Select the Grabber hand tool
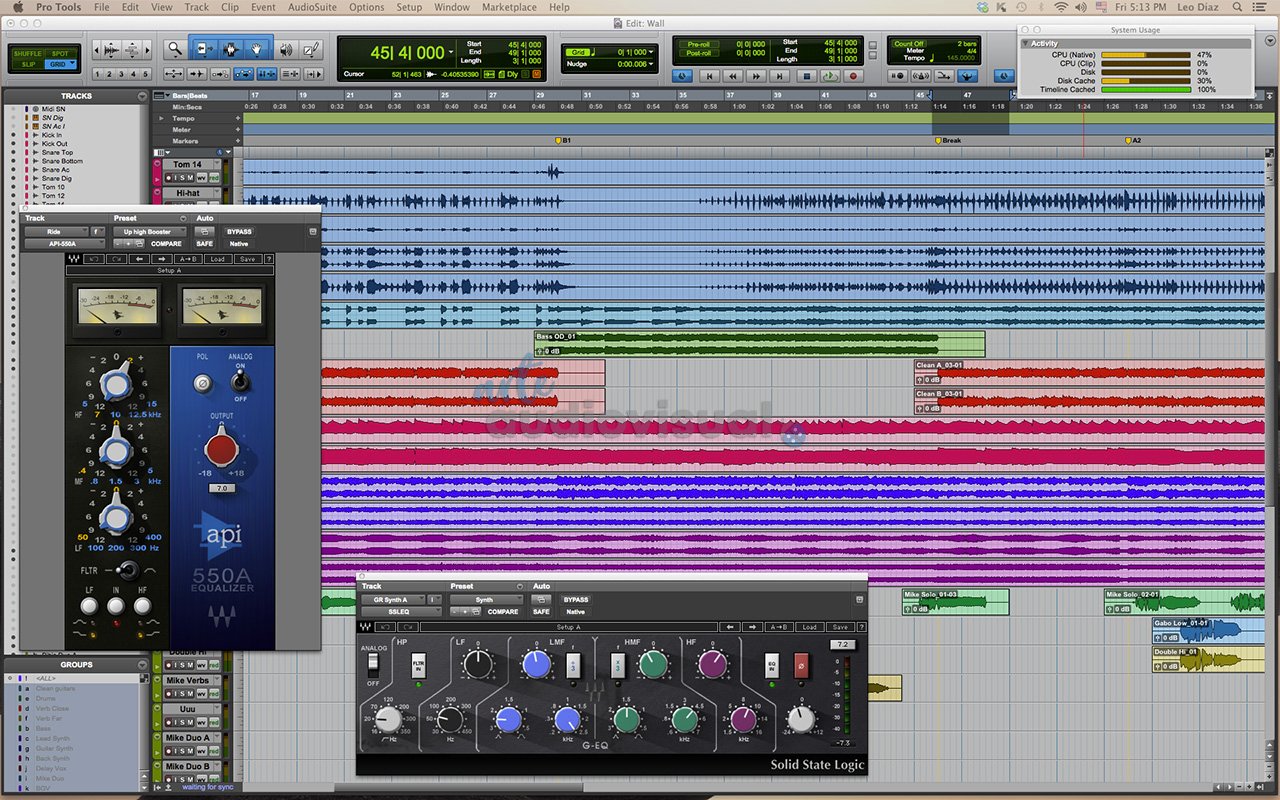This screenshot has width=1280, height=800. tap(256, 49)
